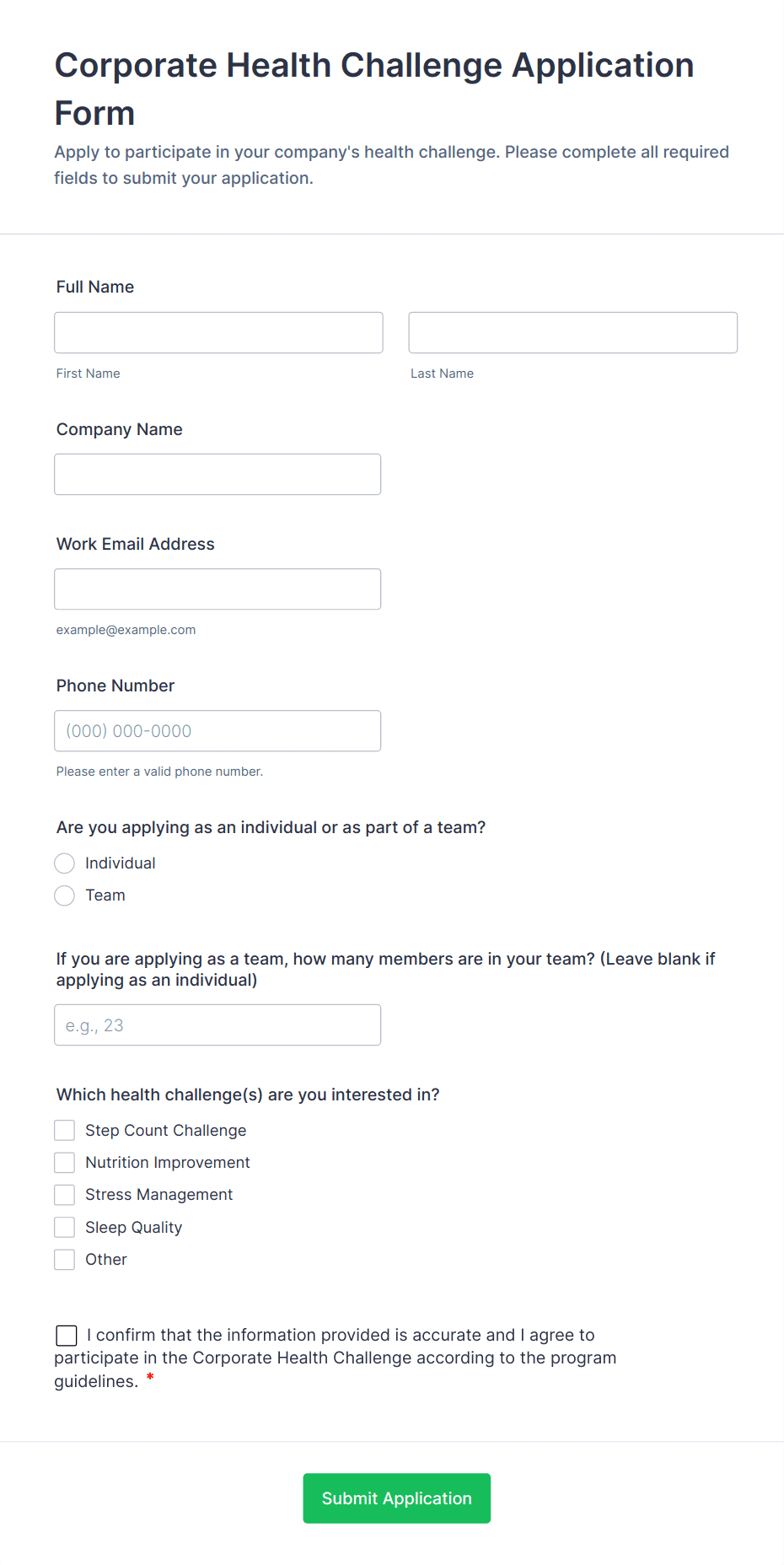Click the Sleep Quality label text
The height and width of the screenshot is (1565, 784).
(x=133, y=1227)
